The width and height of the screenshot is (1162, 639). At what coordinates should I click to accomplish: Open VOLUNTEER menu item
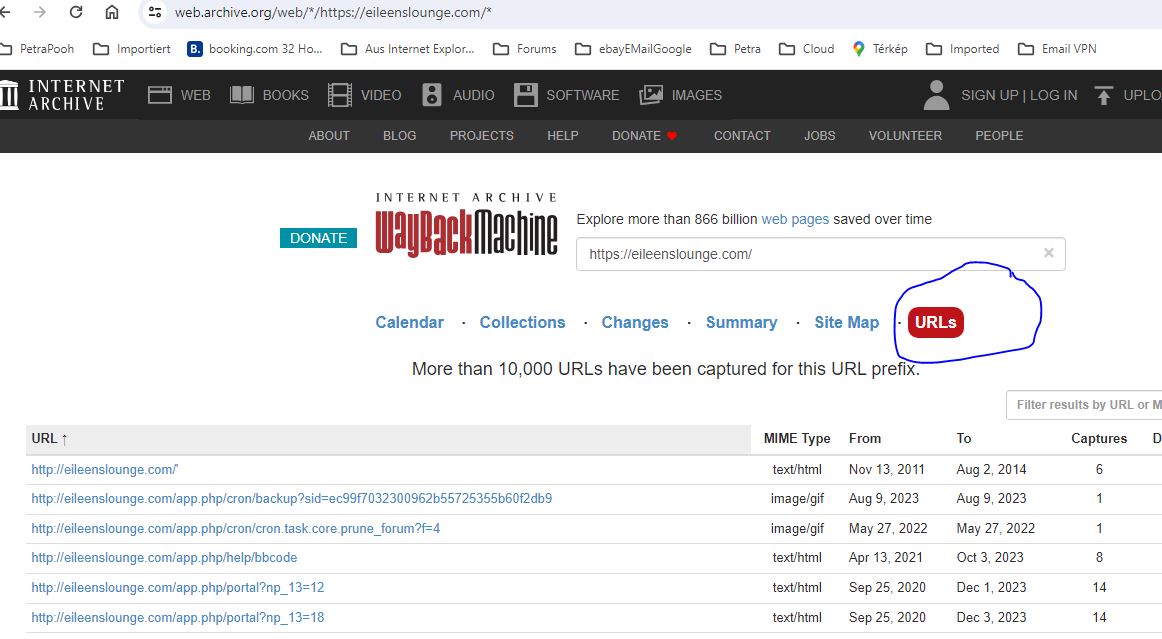905,136
